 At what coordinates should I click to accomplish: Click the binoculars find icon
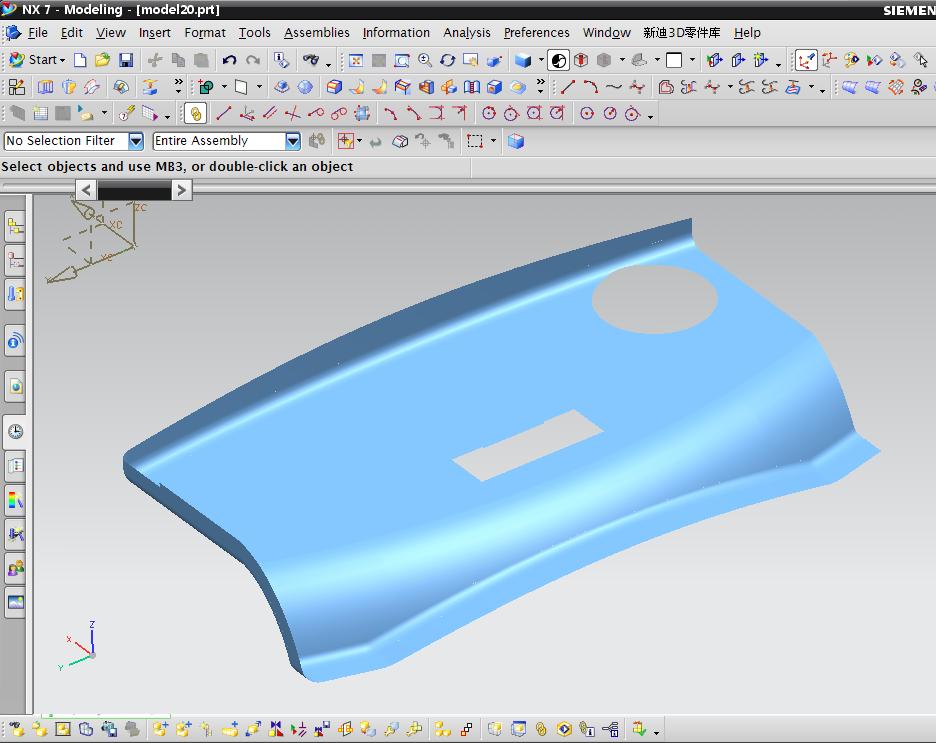coord(311,60)
